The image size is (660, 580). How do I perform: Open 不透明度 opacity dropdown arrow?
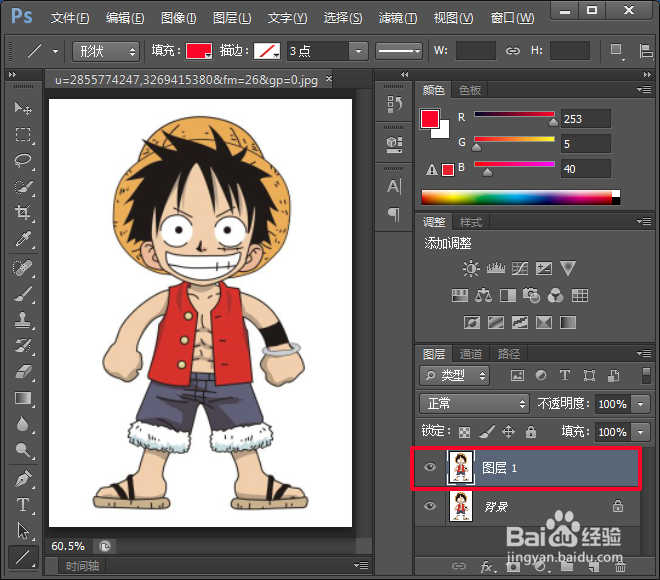[641, 404]
